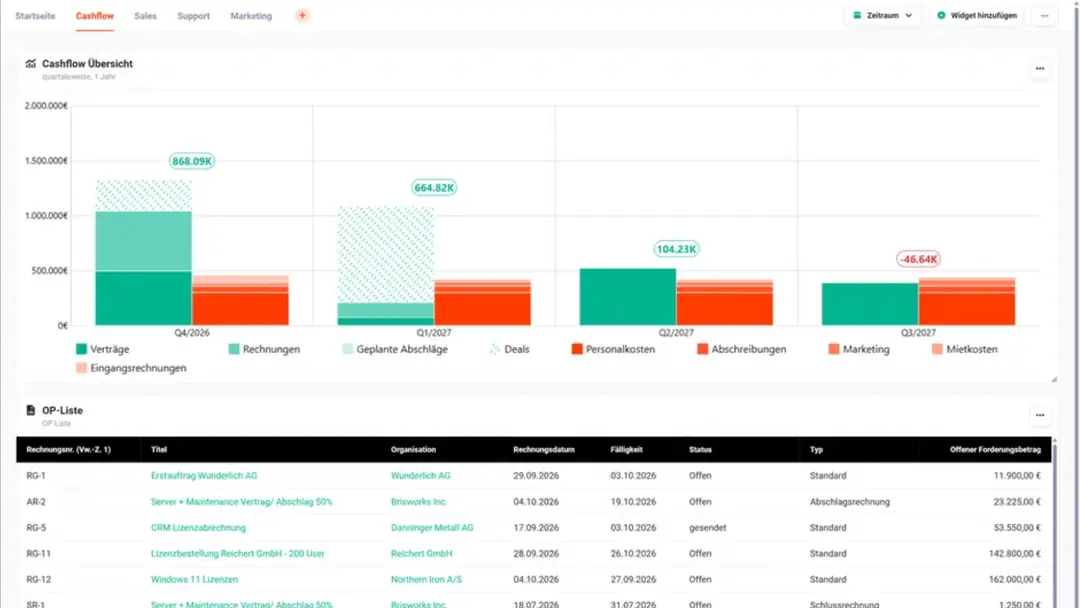Image resolution: width=1080 pixels, height=608 pixels.
Task: Toggle Marketing series in chart legend
Action: pos(859,349)
